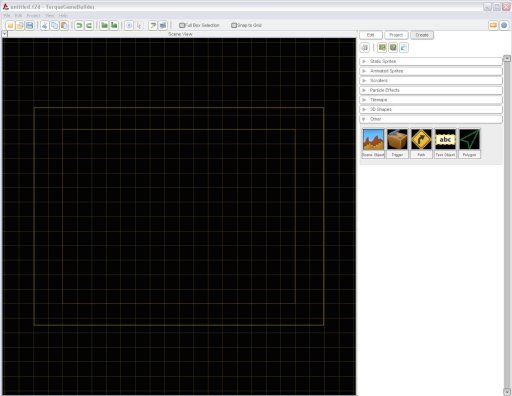Screen dimensions: 512x396
Task: Click the Undo green arrow icon
Action: [79, 25]
